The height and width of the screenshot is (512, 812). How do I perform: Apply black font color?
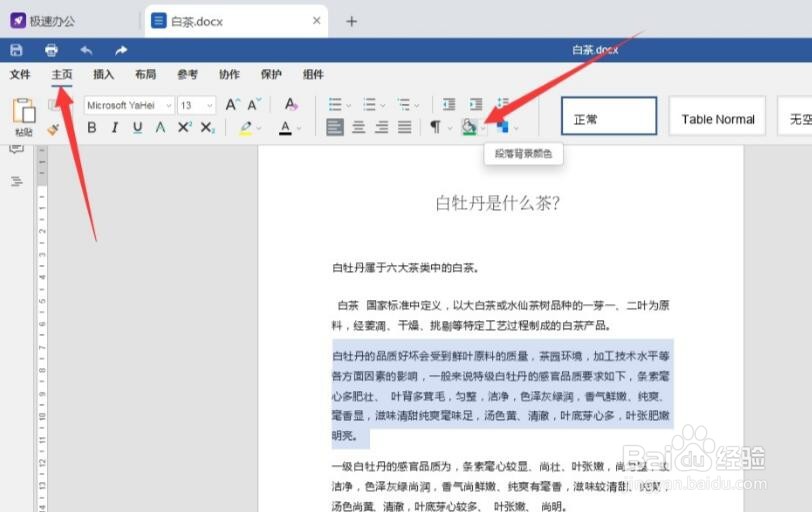pyautogui.click(x=285, y=128)
